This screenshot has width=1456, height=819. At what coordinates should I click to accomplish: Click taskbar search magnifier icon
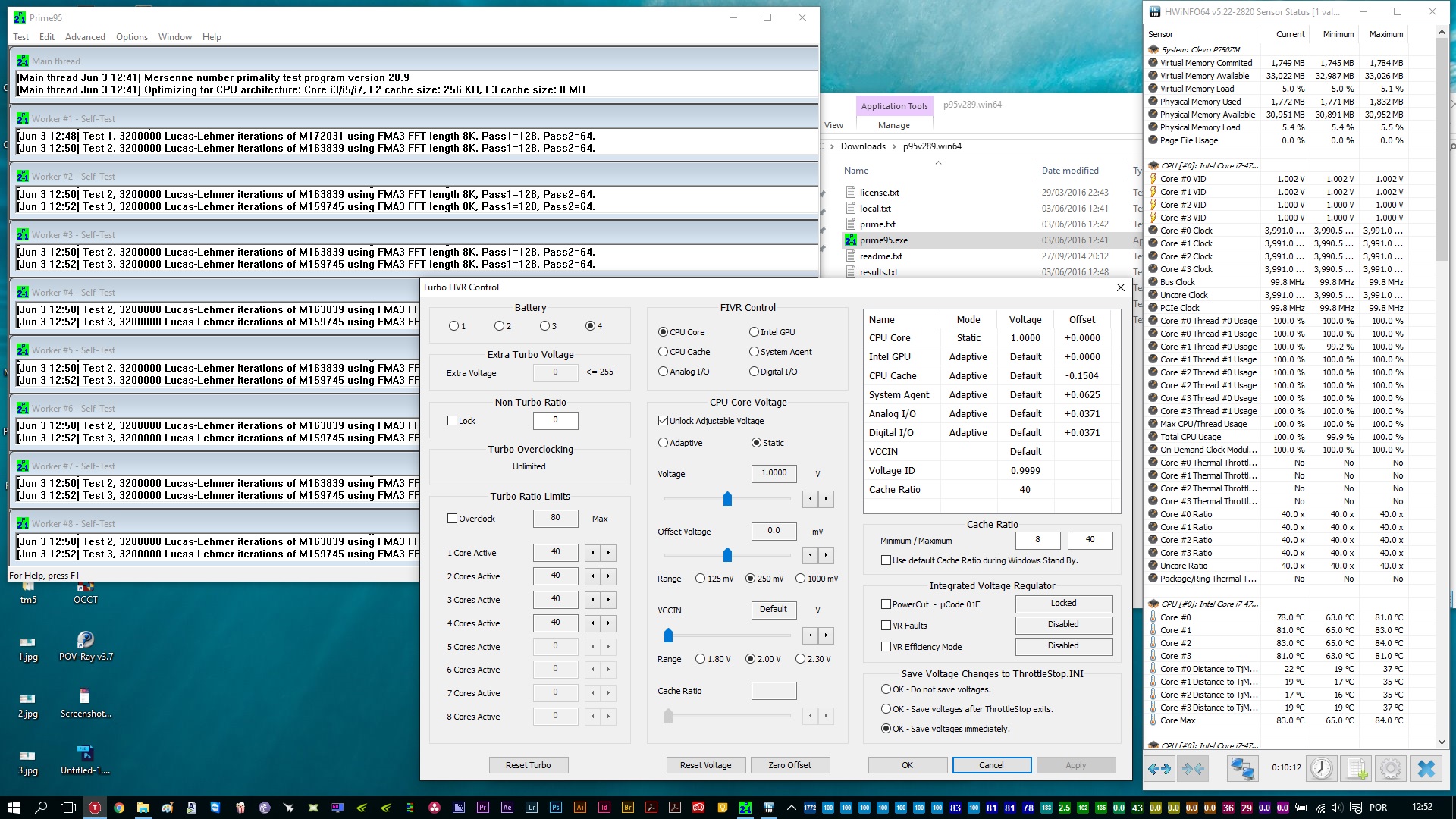point(41,808)
